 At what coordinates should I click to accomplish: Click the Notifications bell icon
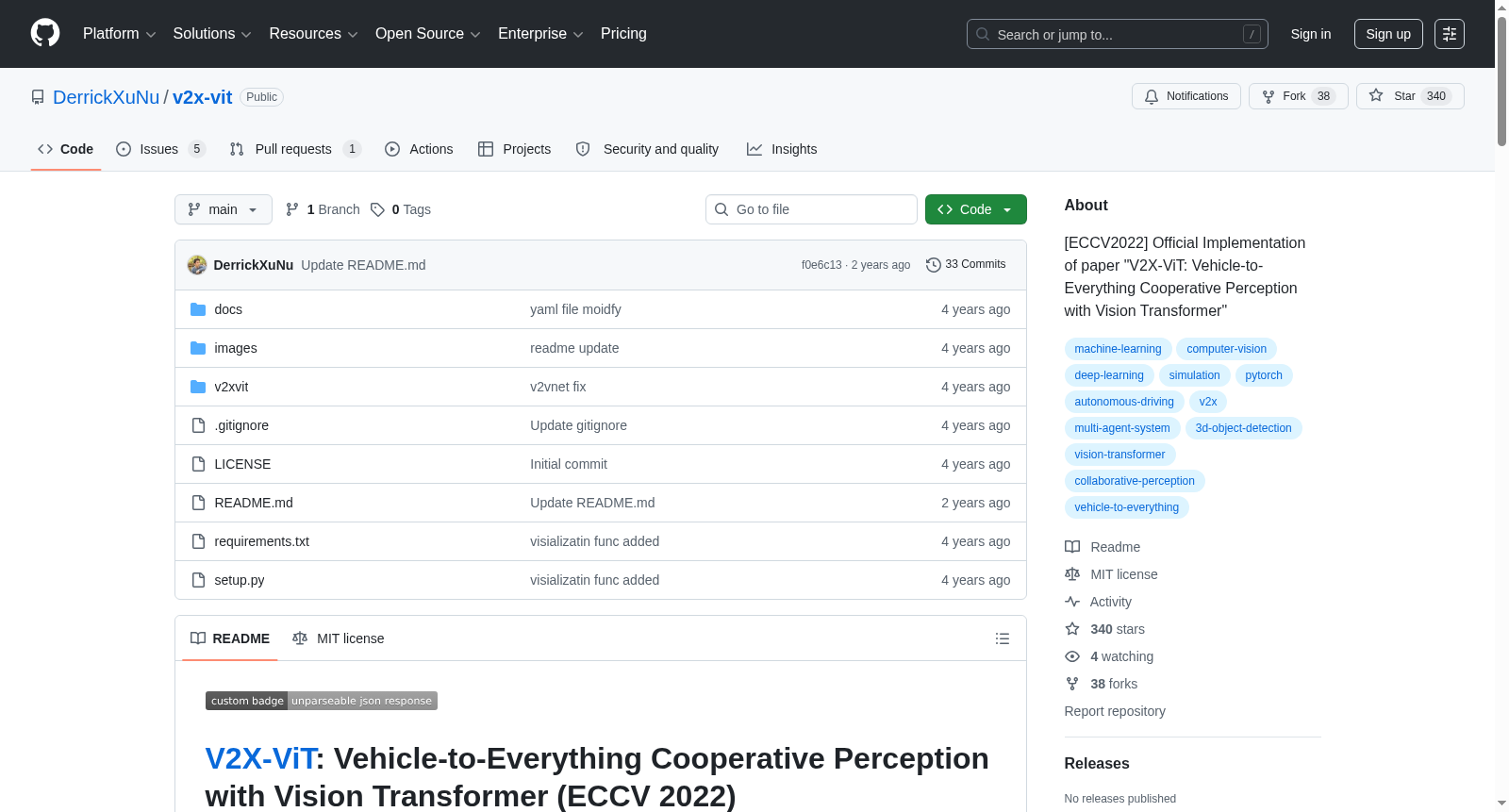coord(1152,96)
